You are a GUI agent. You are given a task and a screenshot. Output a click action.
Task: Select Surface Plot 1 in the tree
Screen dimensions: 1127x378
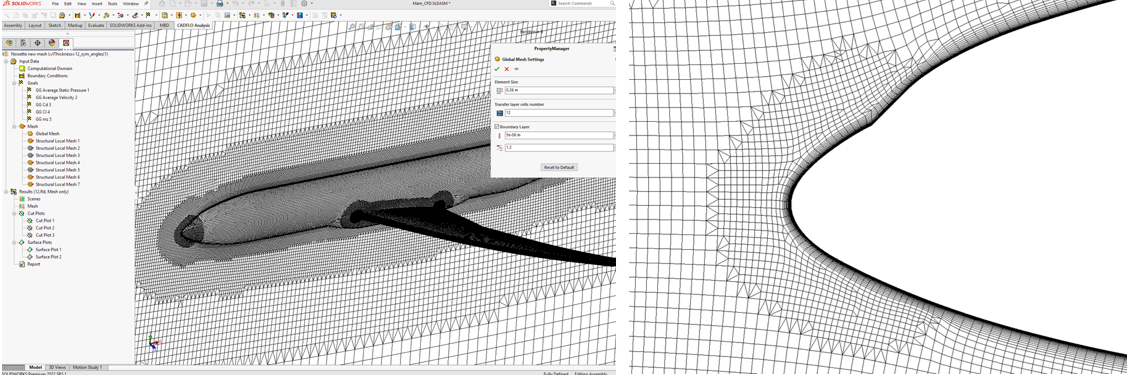49,249
